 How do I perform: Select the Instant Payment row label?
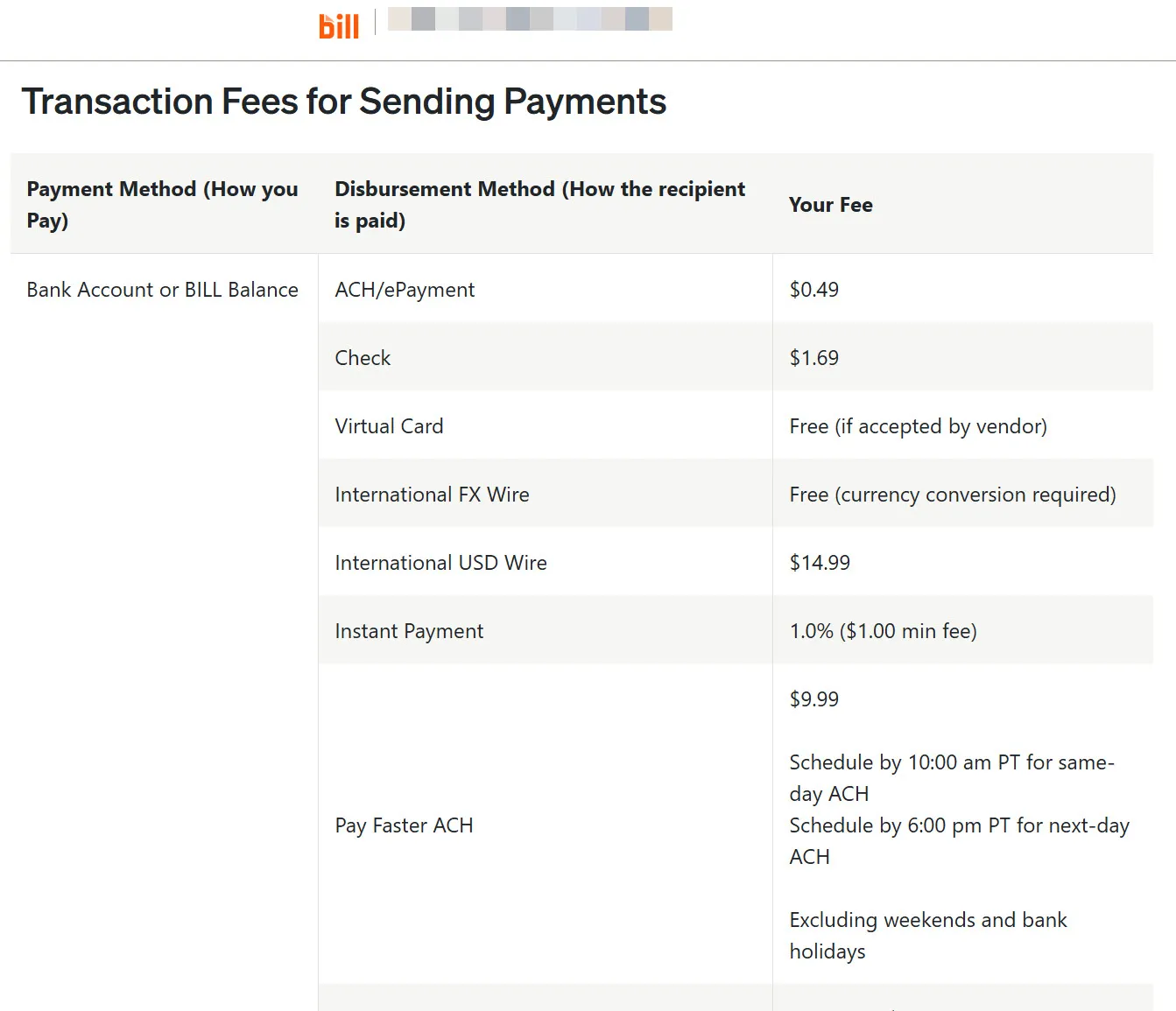(x=409, y=631)
